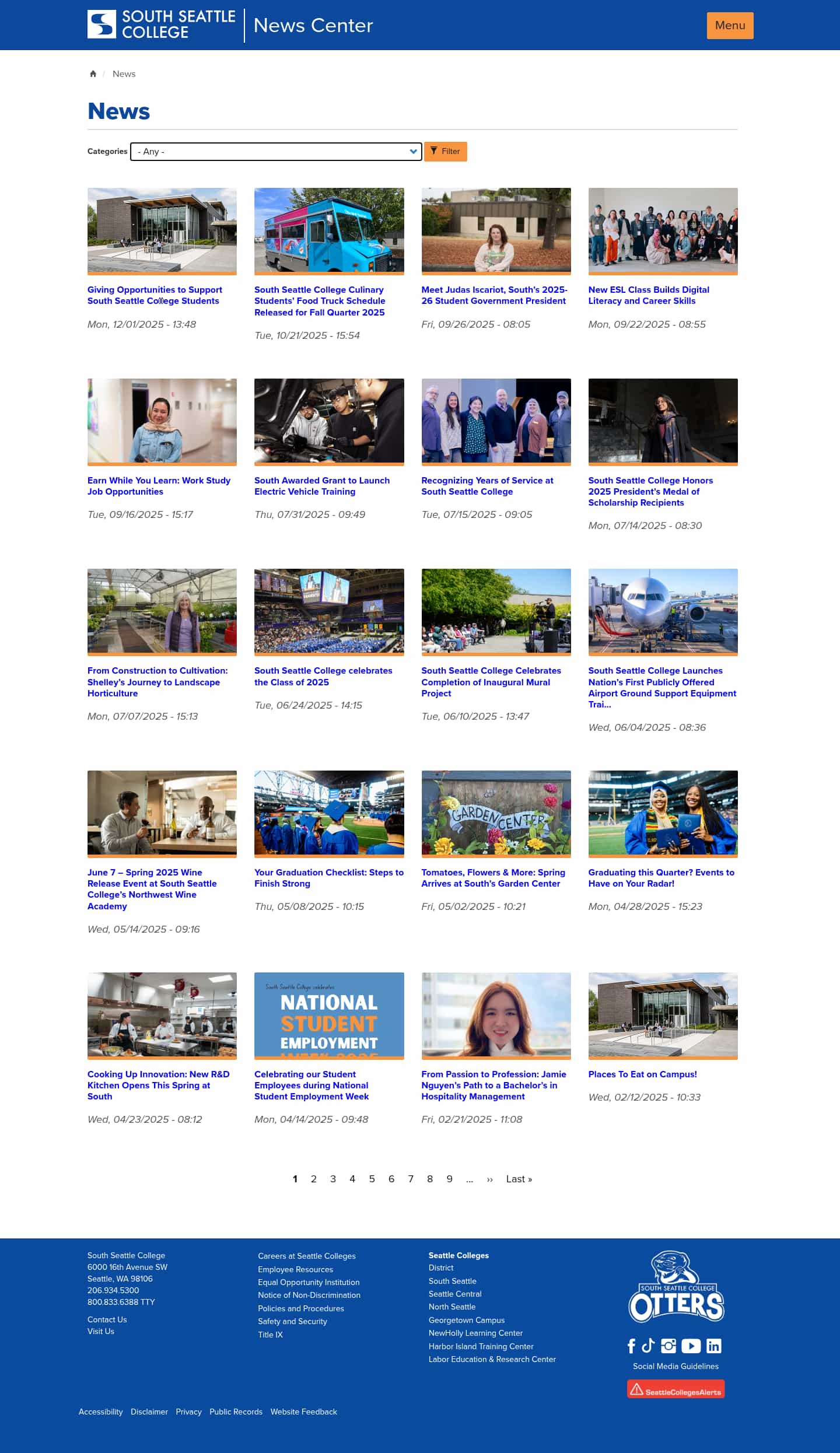Click the Seattle Central footer link
Viewport: 840px width, 1453px height.
[x=455, y=1294]
